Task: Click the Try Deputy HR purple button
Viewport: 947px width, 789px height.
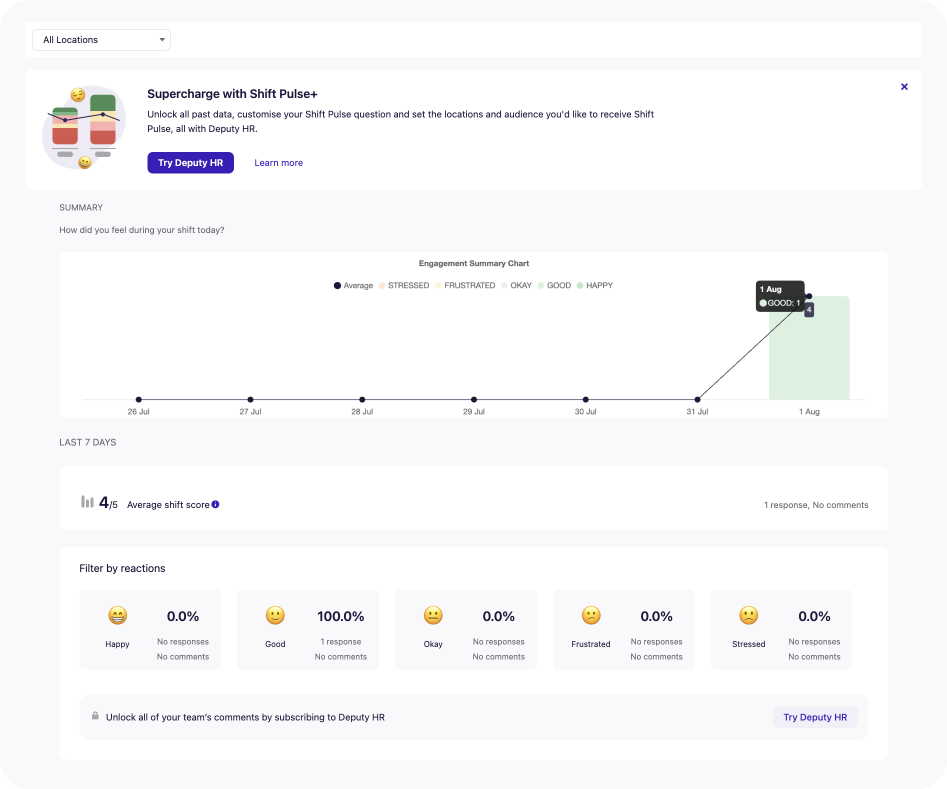Action: 190,163
